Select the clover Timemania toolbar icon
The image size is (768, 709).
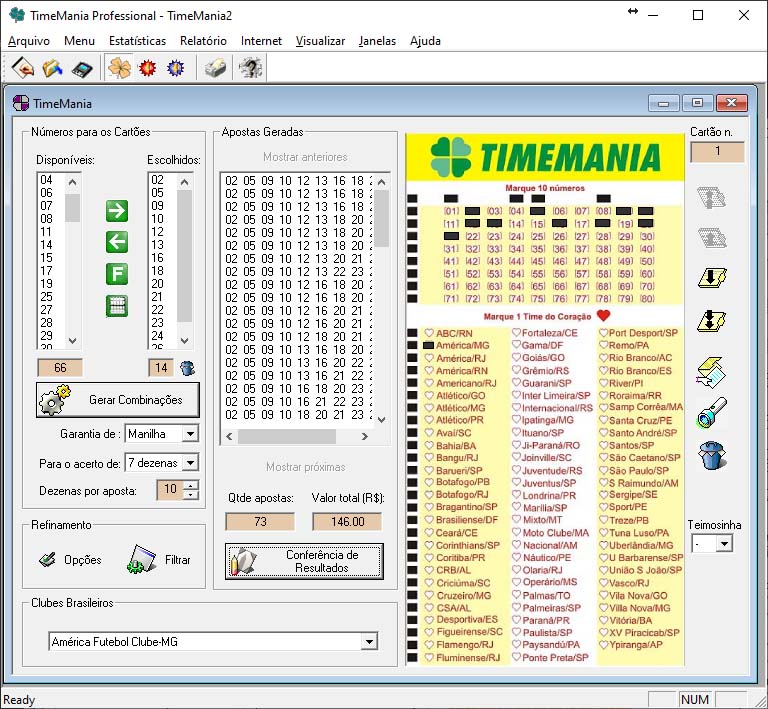[x=119, y=68]
